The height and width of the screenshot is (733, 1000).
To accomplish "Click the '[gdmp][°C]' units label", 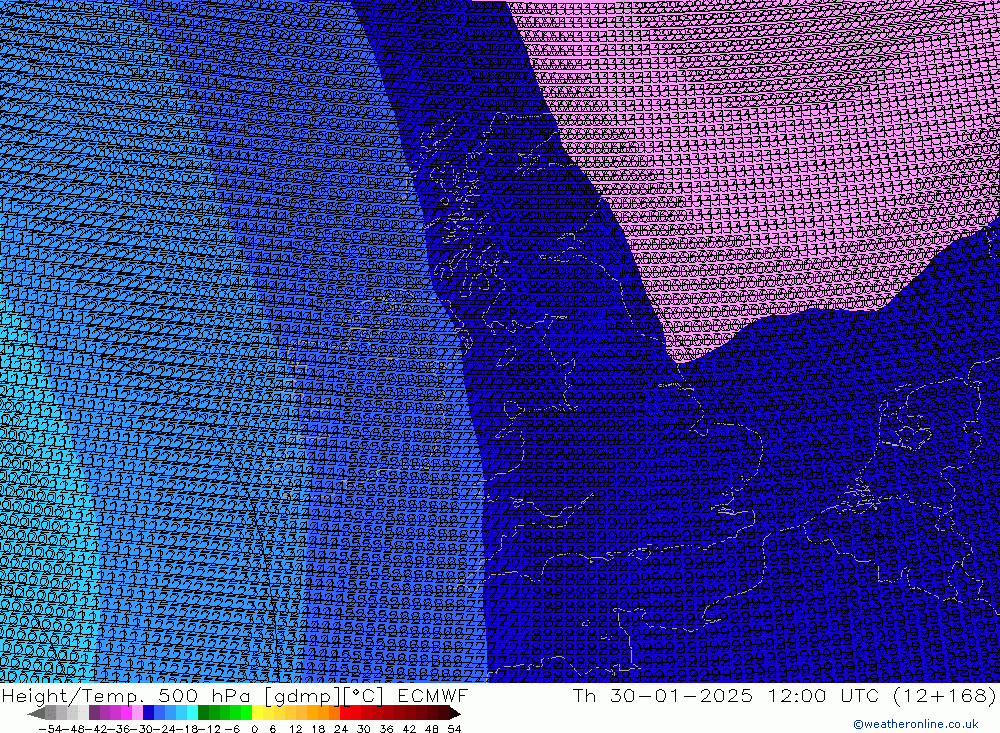I will tap(323, 695).
